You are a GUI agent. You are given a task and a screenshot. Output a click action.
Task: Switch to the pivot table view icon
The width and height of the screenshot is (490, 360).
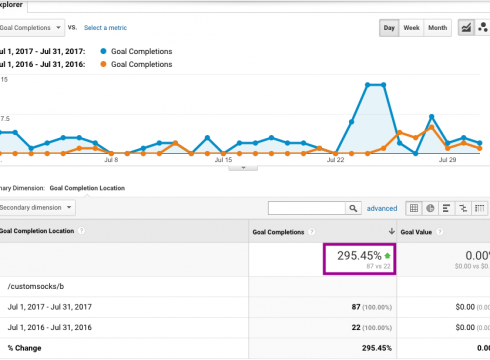click(x=479, y=208)
